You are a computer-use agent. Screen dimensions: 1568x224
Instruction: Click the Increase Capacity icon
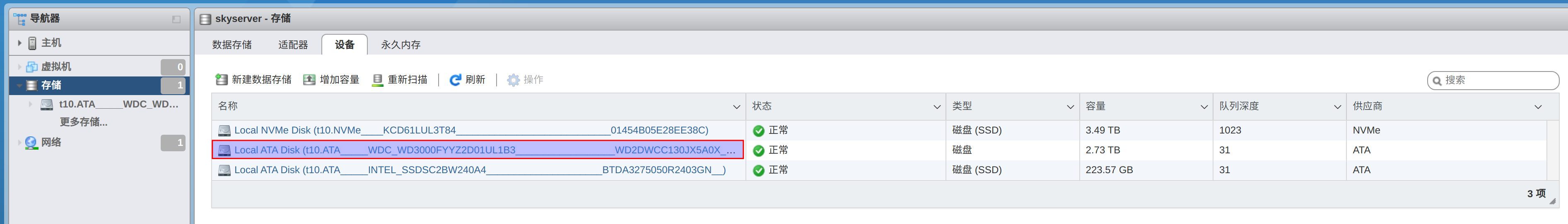pos(309,79)
